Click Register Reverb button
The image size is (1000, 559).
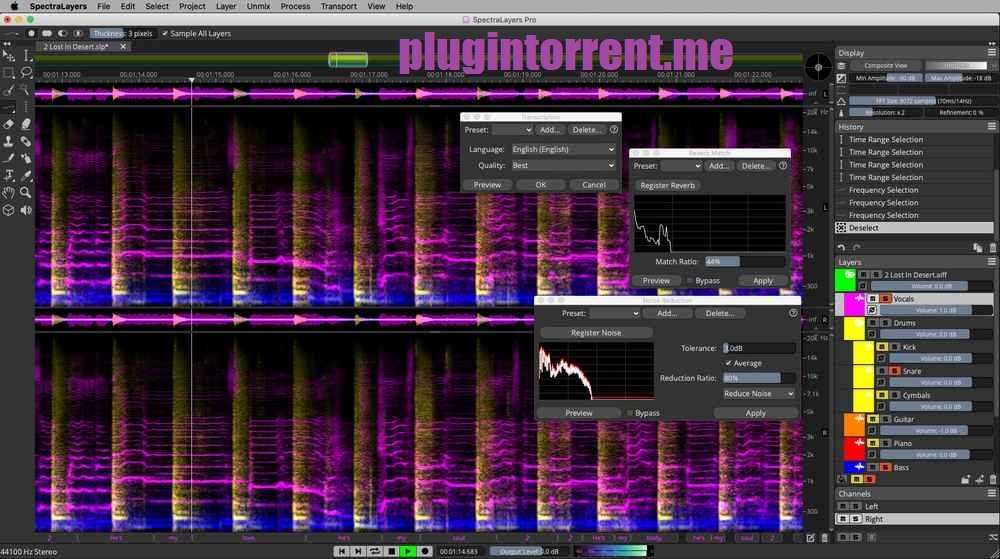pos(668,185)
